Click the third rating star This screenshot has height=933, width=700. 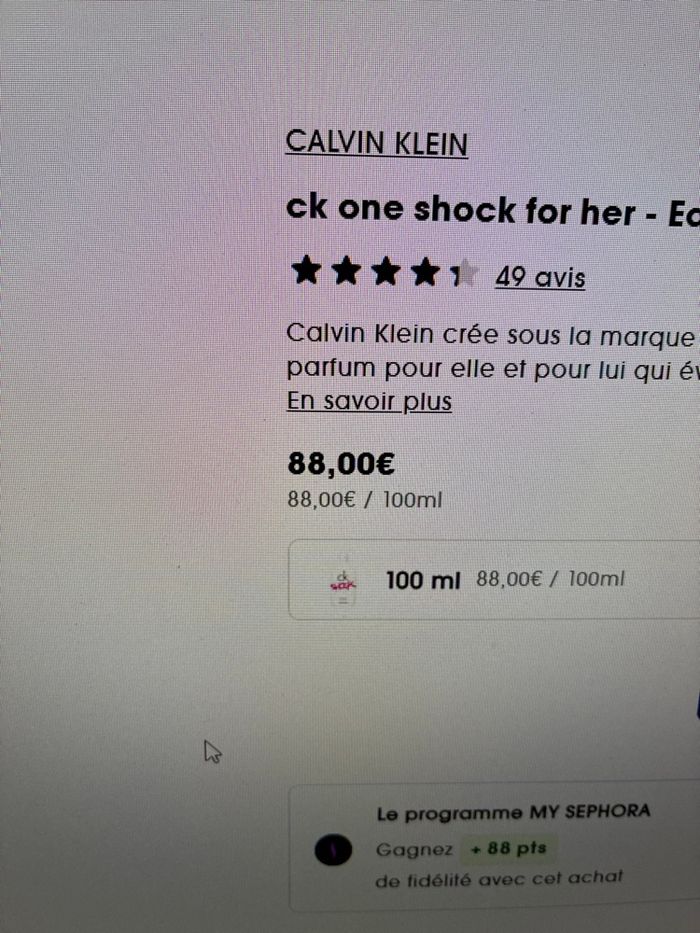[x=386, y=271]
